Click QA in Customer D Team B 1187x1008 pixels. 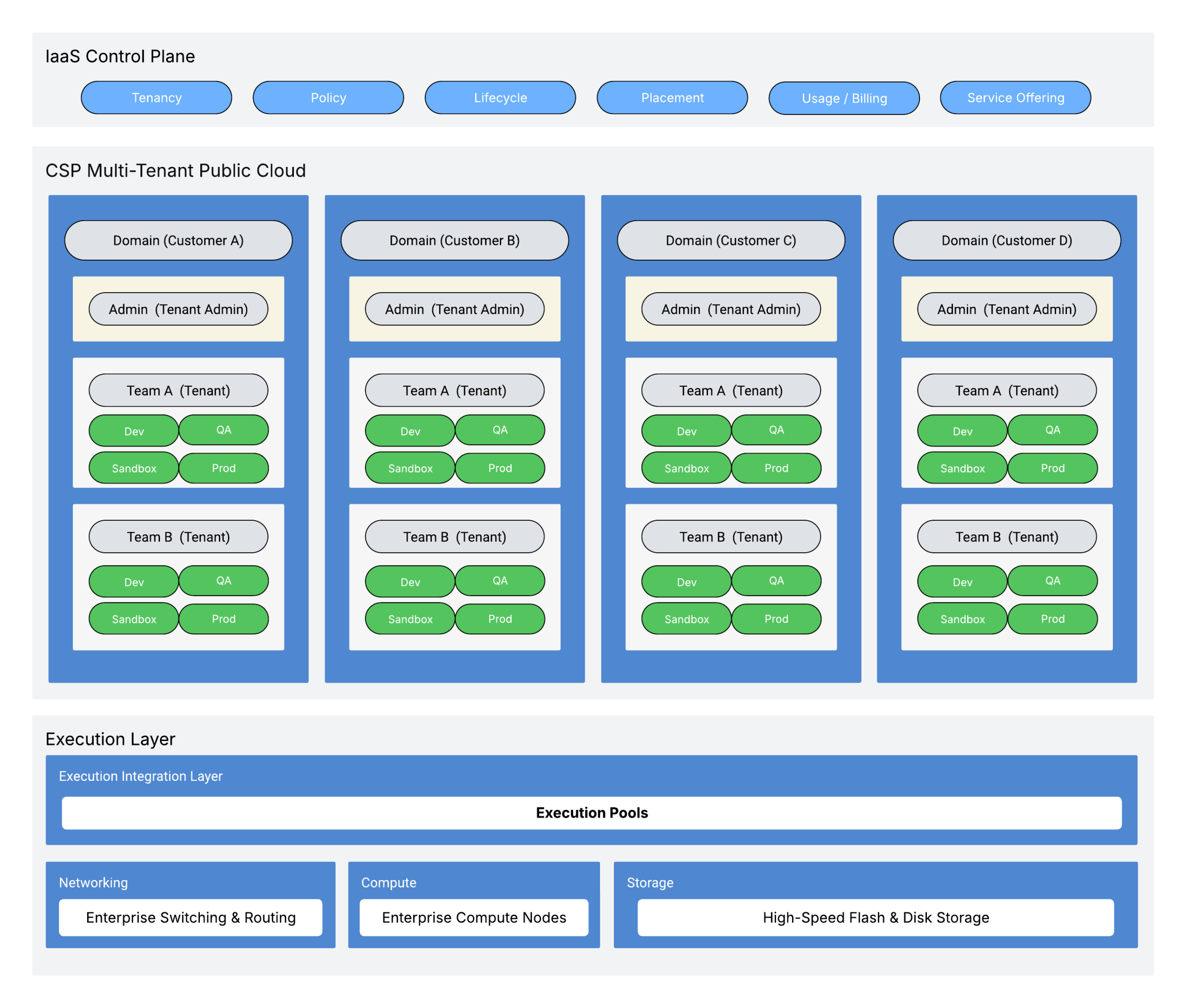(x=1053, y=581)
